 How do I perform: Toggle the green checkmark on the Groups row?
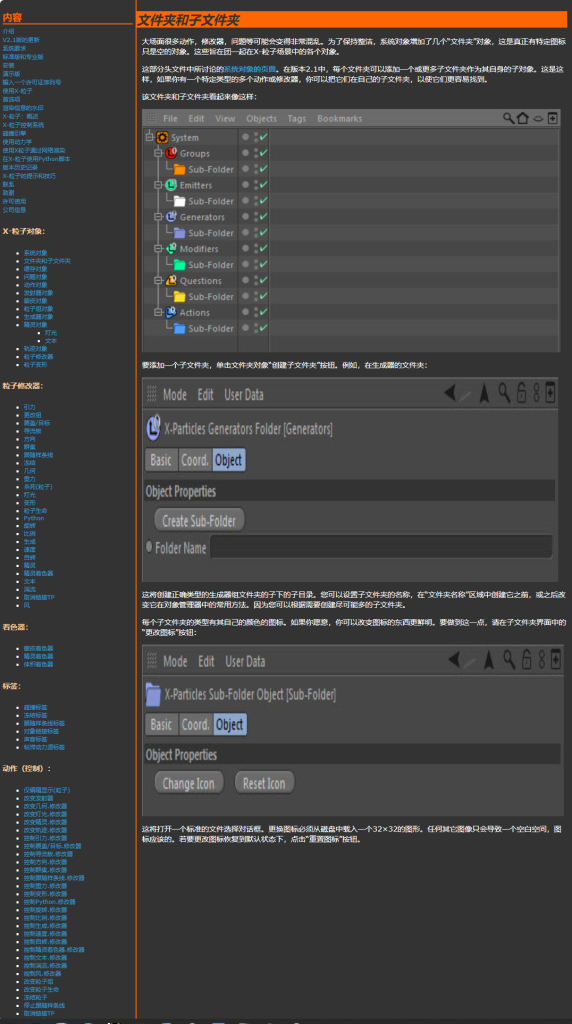coord(264,153)
